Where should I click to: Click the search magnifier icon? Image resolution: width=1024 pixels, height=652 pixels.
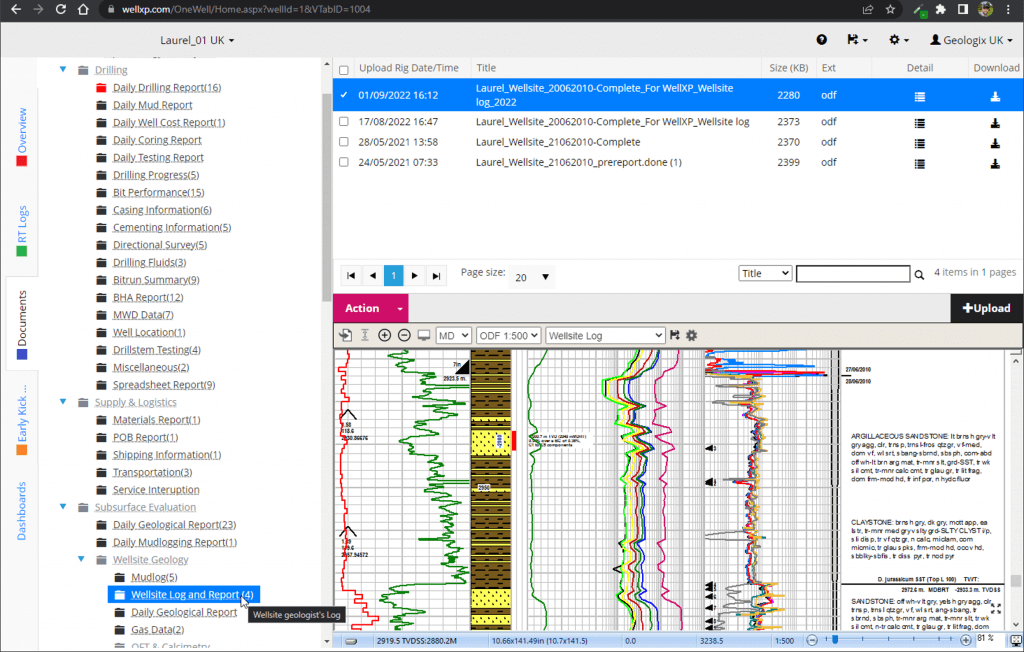pyautogui.click(x=919, y=274)
